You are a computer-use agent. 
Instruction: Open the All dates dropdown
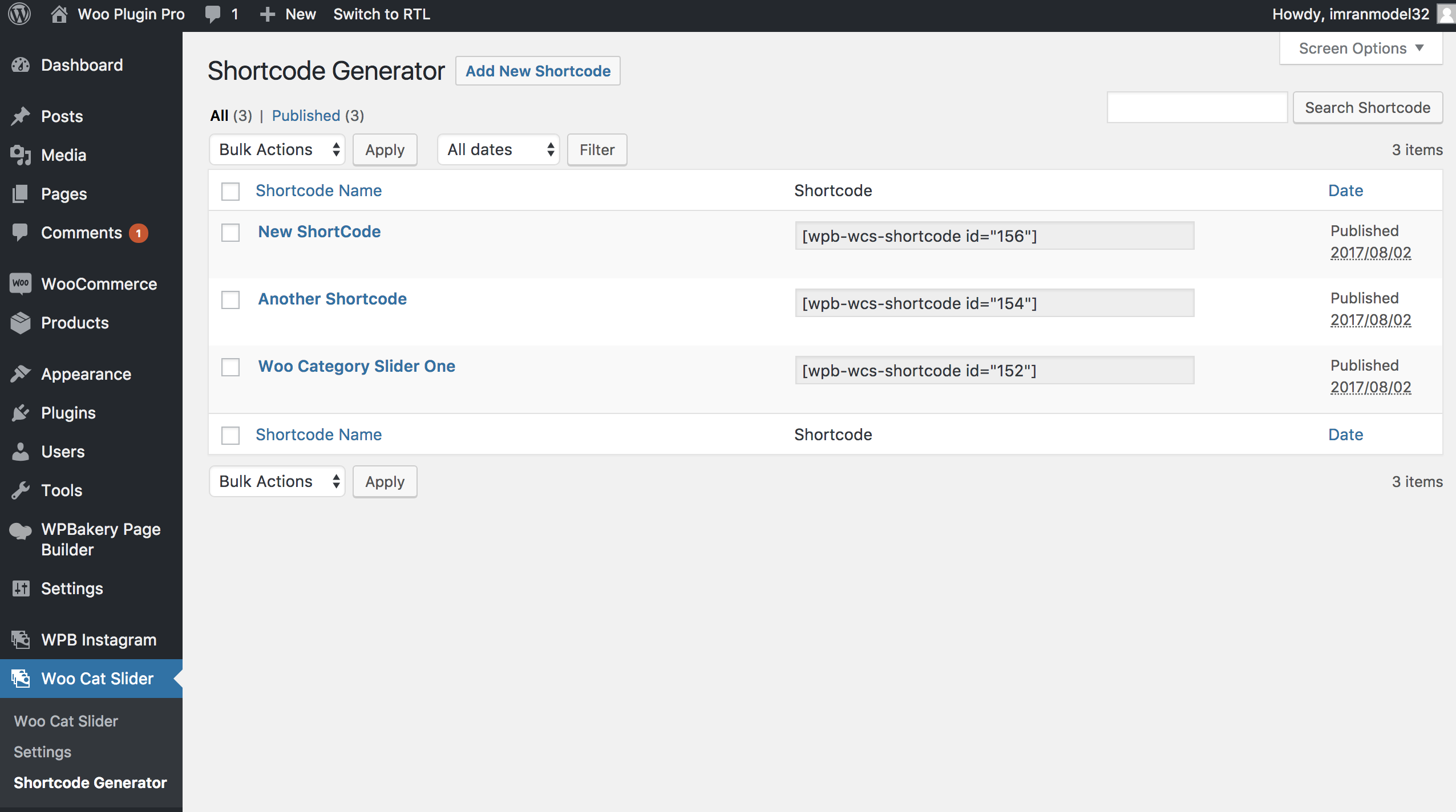pos(498,149)
